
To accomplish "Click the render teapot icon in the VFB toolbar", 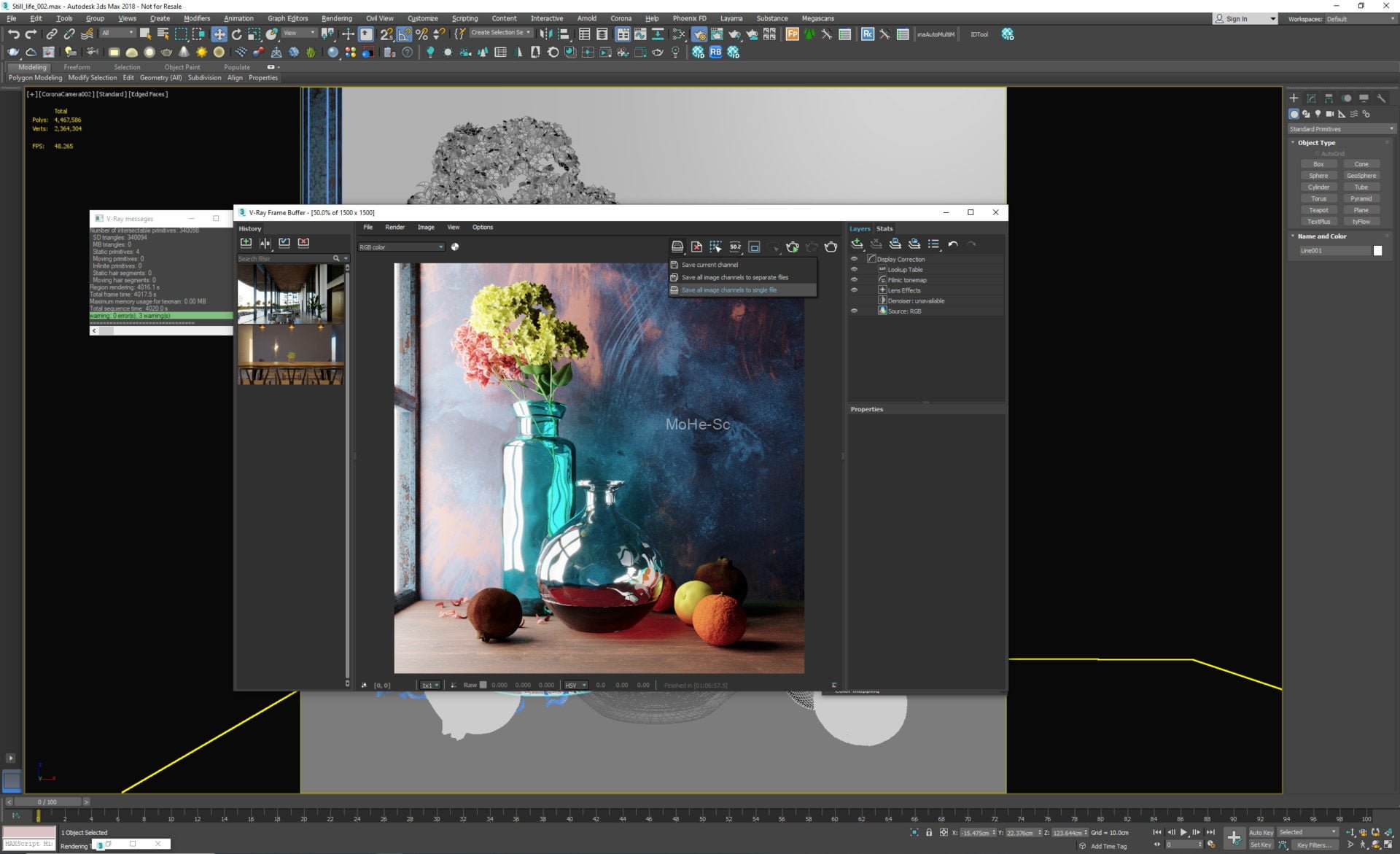I will click(831, 247).
